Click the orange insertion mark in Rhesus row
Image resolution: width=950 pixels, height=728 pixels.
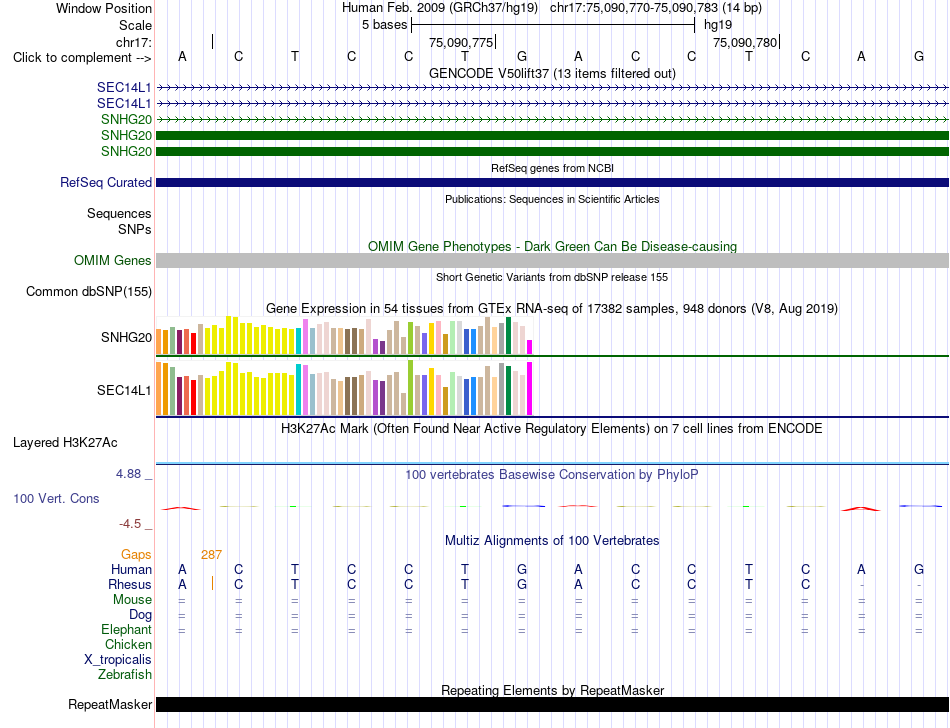212,584
